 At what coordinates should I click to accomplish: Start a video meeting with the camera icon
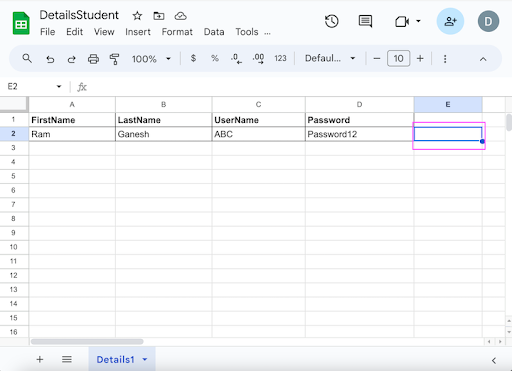click(x=402, y=22)
